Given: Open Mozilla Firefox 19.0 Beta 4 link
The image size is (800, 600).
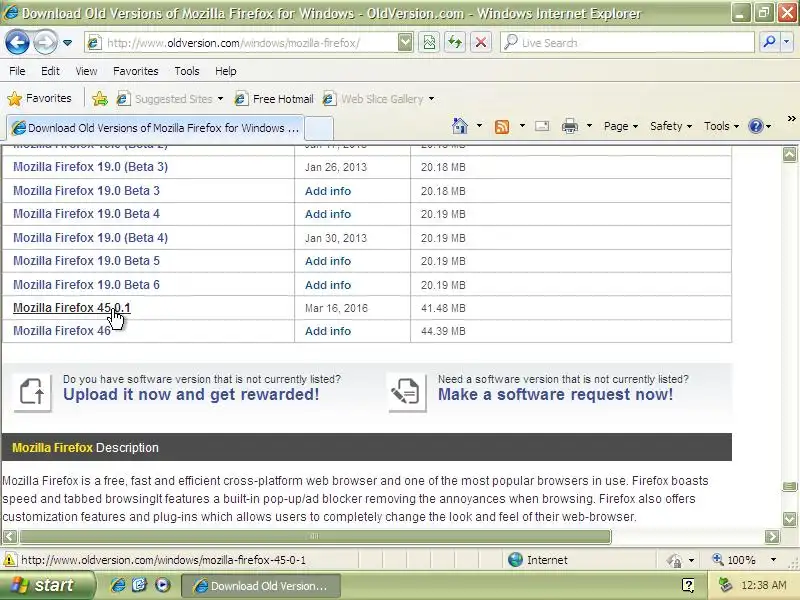Looking at the screenshot, I should [86, 214].
